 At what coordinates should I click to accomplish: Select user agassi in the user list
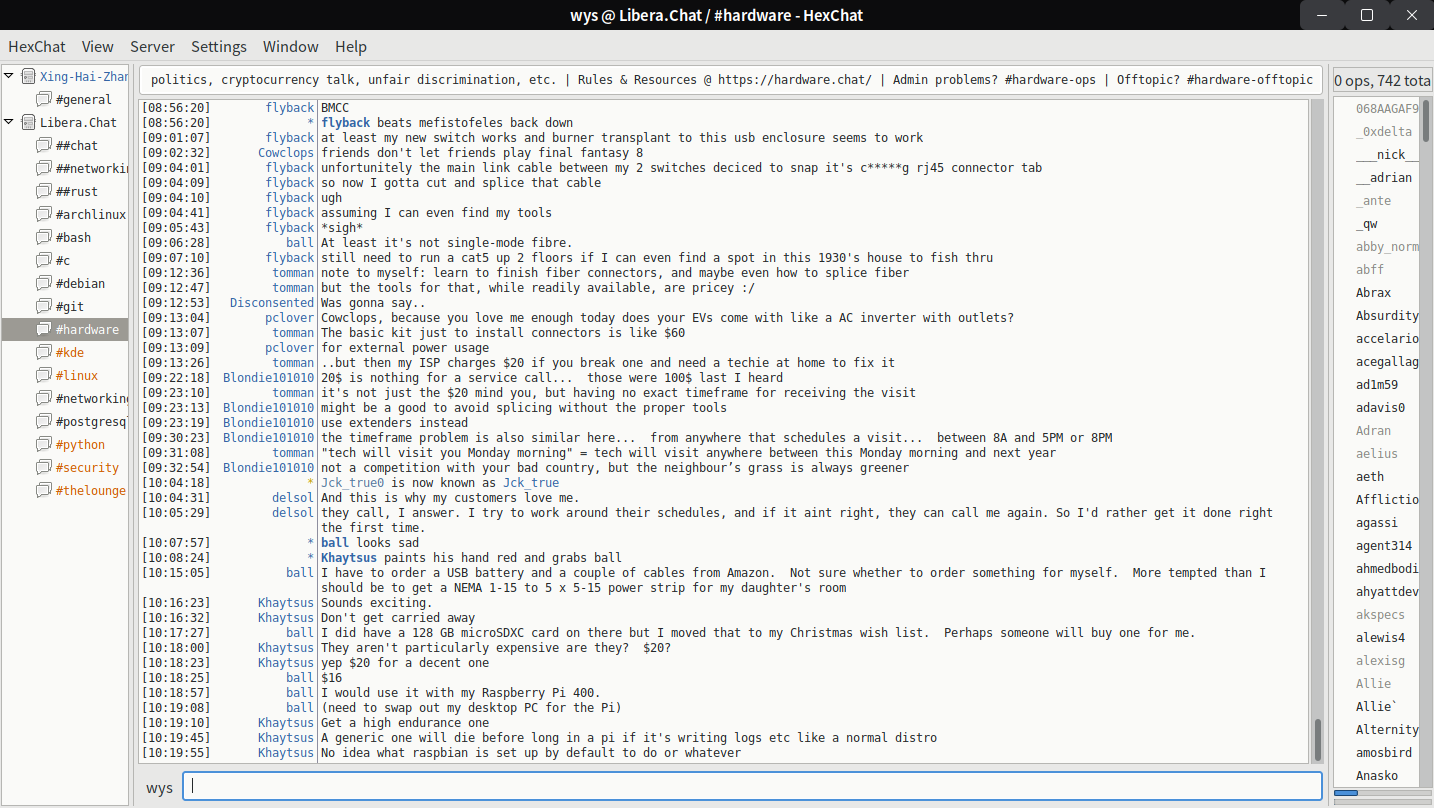pyautogui.click(x=1377, y=522)
